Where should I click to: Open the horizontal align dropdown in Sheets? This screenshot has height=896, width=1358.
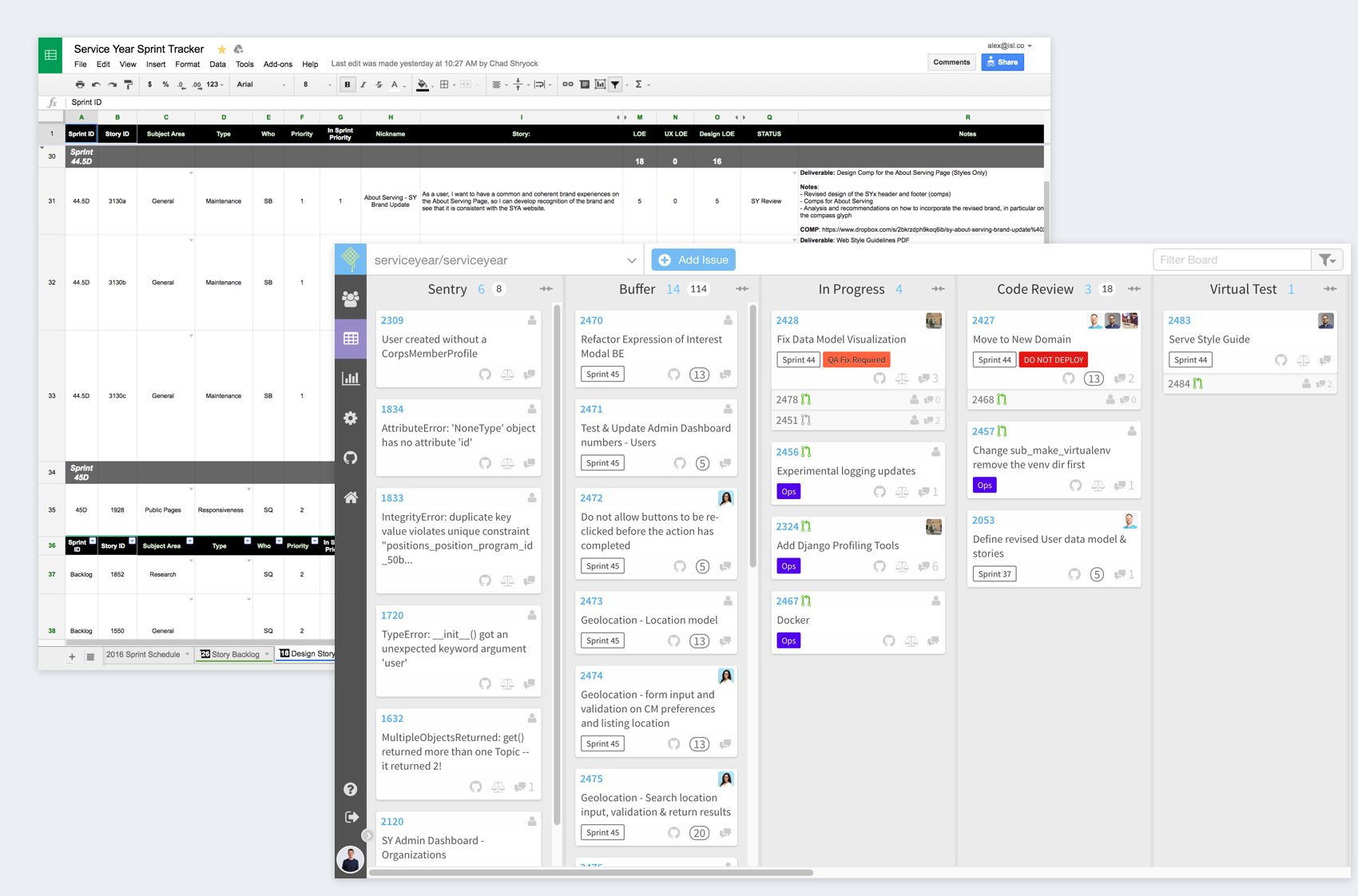click(x=498, y=85)
